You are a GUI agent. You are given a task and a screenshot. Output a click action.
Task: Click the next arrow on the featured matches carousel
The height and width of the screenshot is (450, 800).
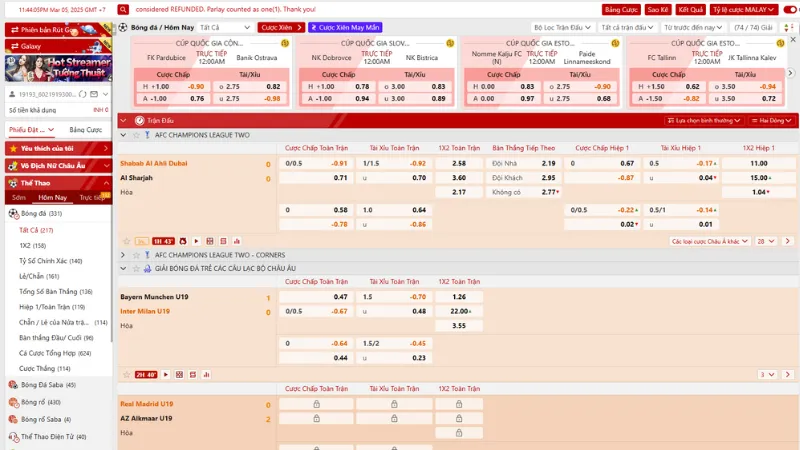(x=792, y=70)
